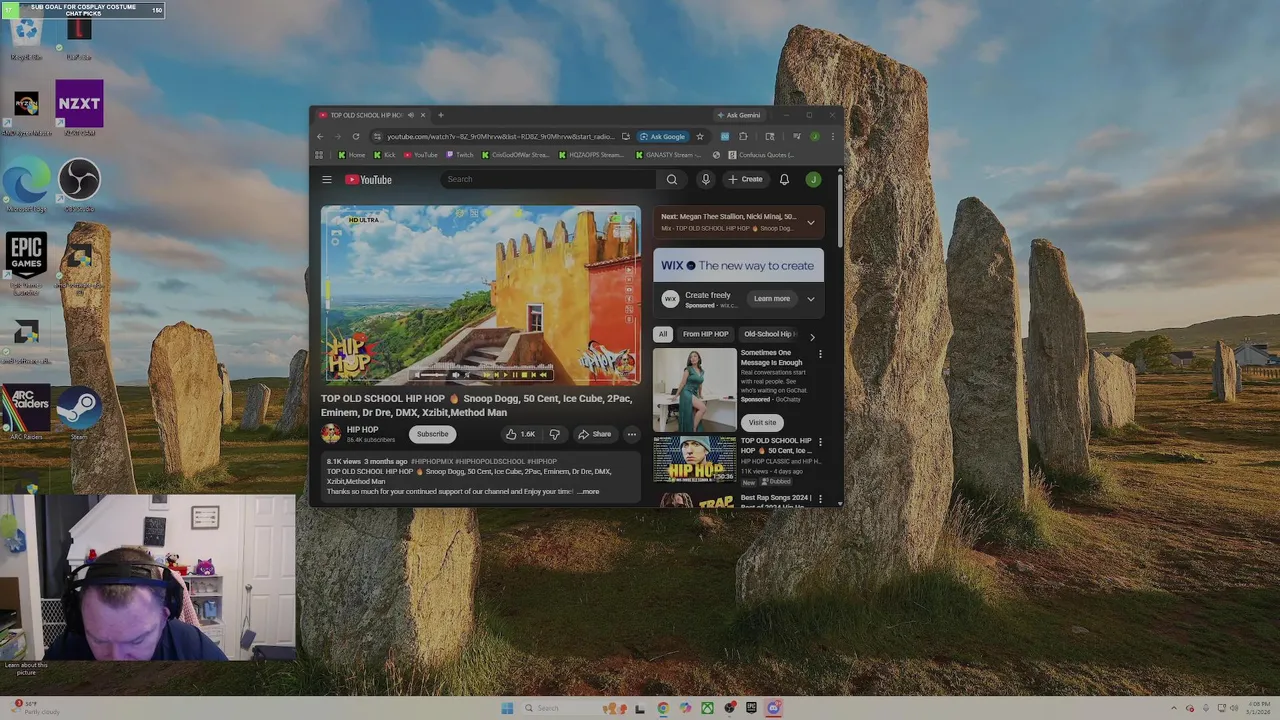Image resolution: width=1280 pixels, height=720 pixels.
Task: Open YouTube notifications bell
Action: coord(784,180)
